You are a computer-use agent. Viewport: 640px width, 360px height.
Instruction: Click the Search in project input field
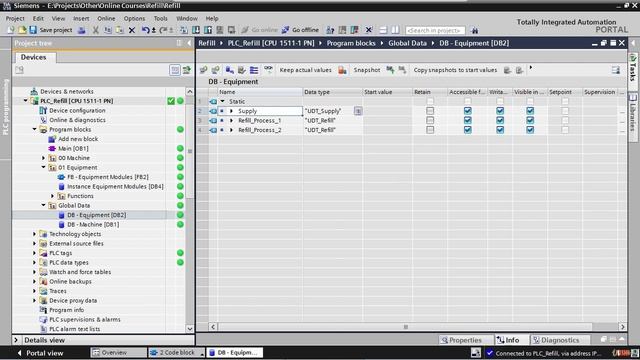(x=435, y=30)
